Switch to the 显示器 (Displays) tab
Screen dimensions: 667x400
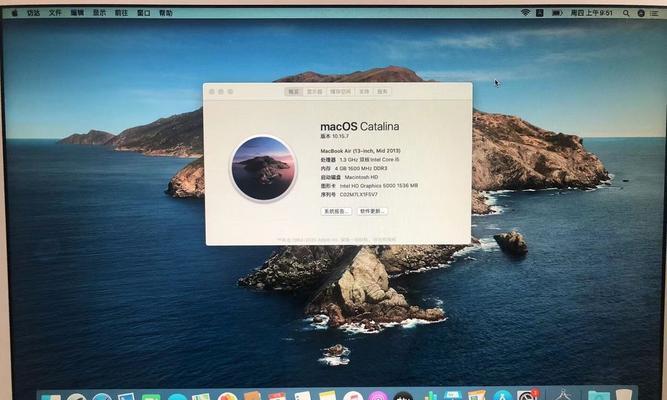tap(315, 91)
